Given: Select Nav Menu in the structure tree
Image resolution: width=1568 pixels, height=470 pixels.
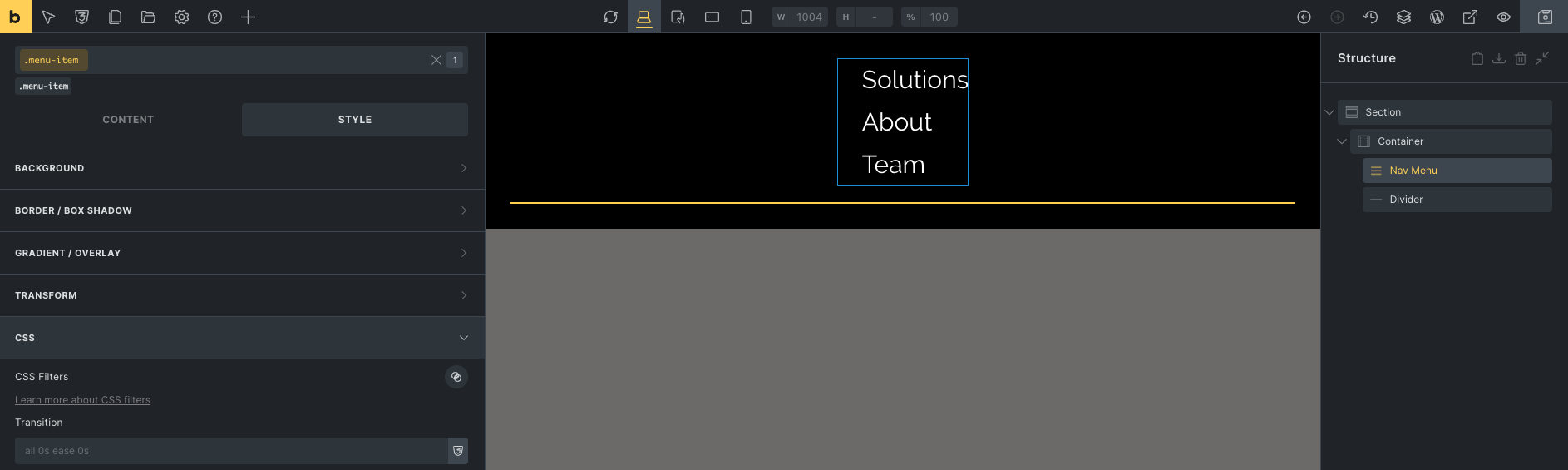Looking at the screenshot, I should point(1457,171).
